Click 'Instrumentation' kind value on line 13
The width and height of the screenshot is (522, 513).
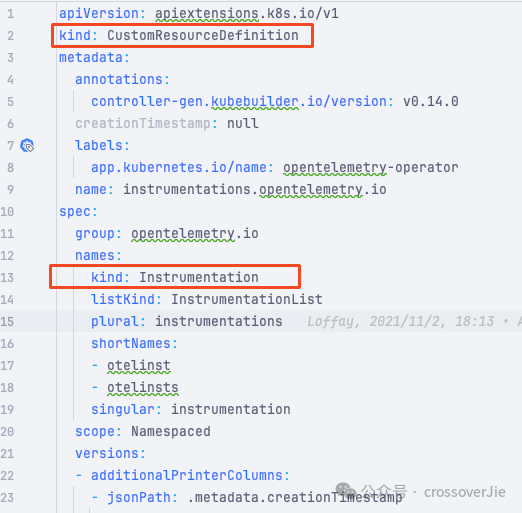199,277
